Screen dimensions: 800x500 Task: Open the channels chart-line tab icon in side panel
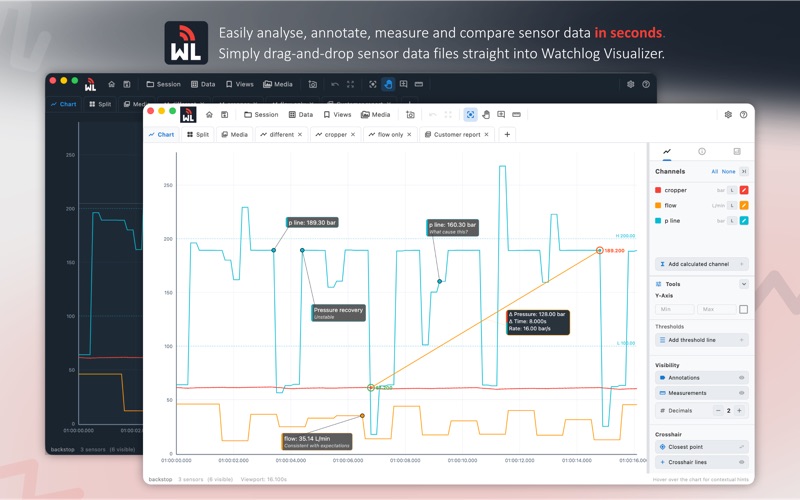point(667,152)
